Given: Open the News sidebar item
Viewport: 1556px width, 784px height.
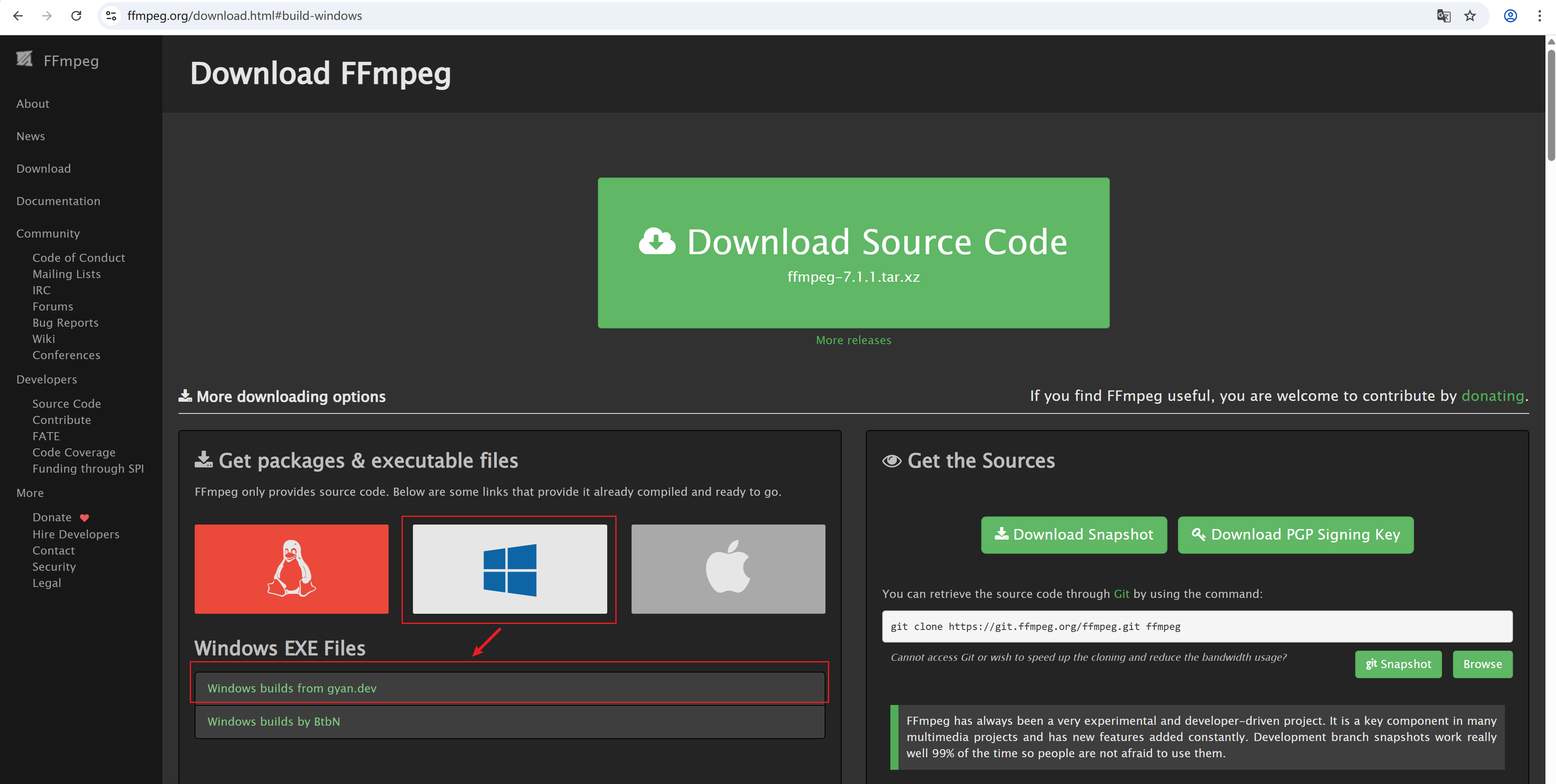Looking at the screenshot, I should pyautogui.click(x=30, y=136).
